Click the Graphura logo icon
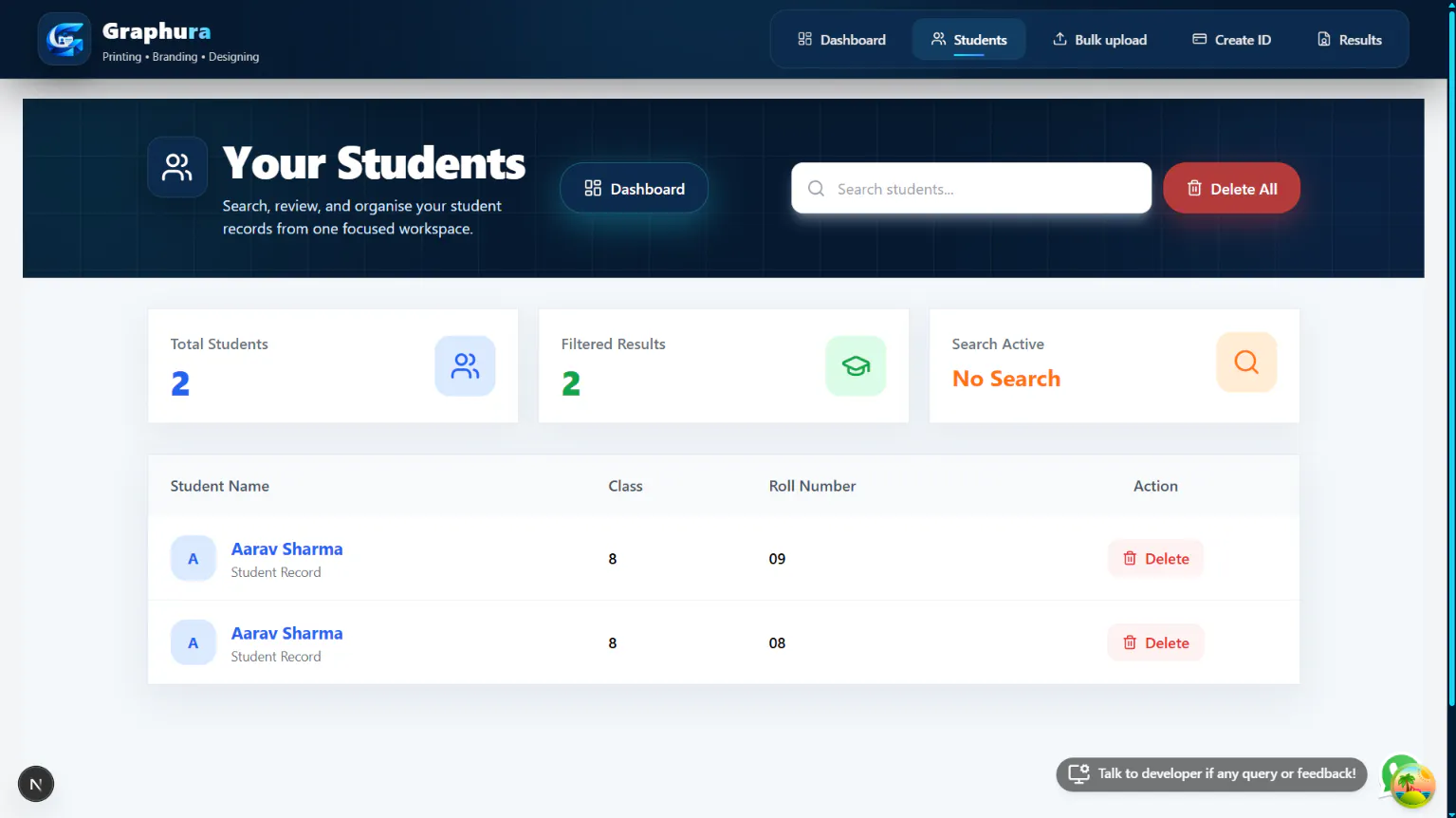The width and height of the screenshot is (1456, 818). pyautogui.click(x=65, y=39)
